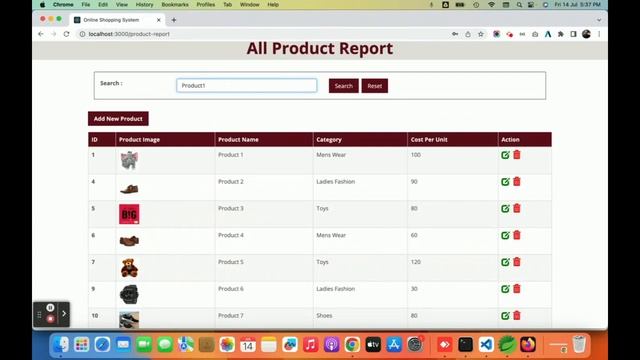Stop the screen recording with red button
This screenshot has width=640, height=360.
(50, 319)
